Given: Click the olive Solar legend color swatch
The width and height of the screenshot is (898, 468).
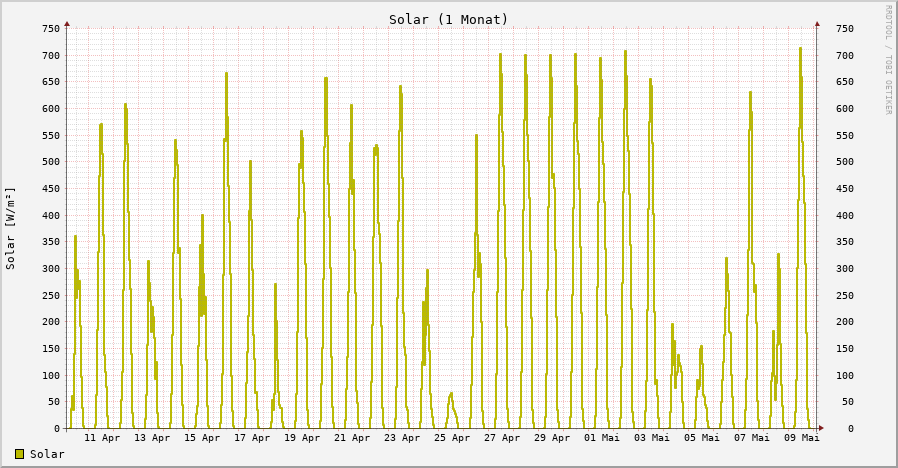Looking at the screenshot, I should click(x=19, y=454).
